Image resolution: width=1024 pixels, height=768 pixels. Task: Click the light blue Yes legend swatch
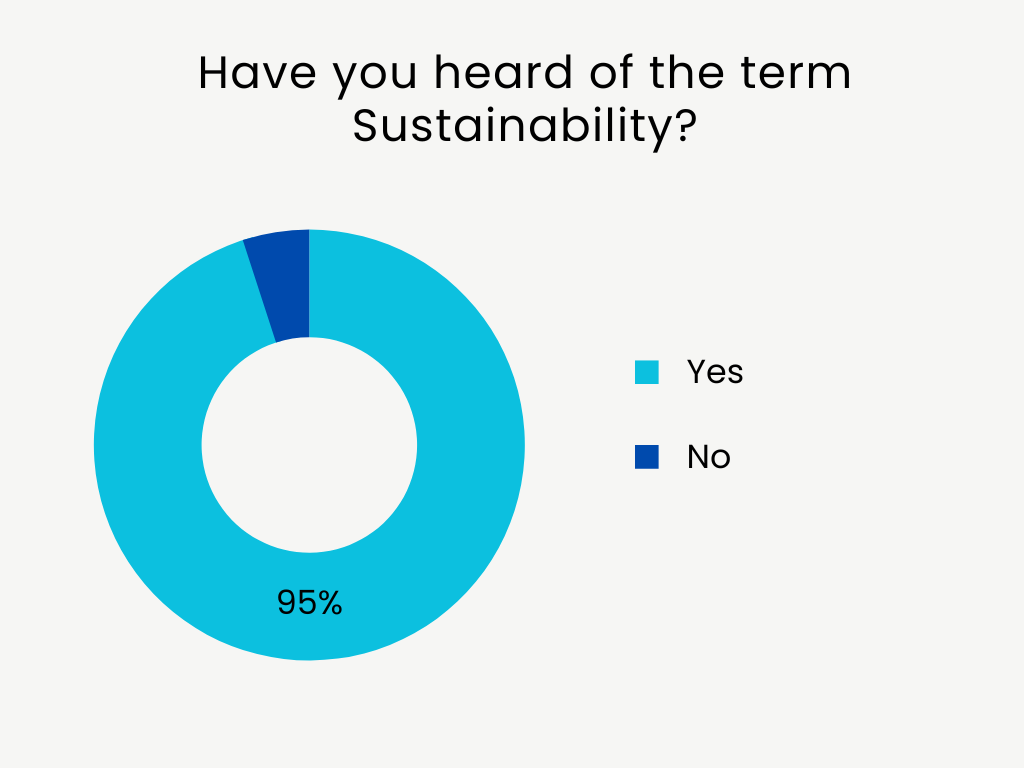[647, 372]
